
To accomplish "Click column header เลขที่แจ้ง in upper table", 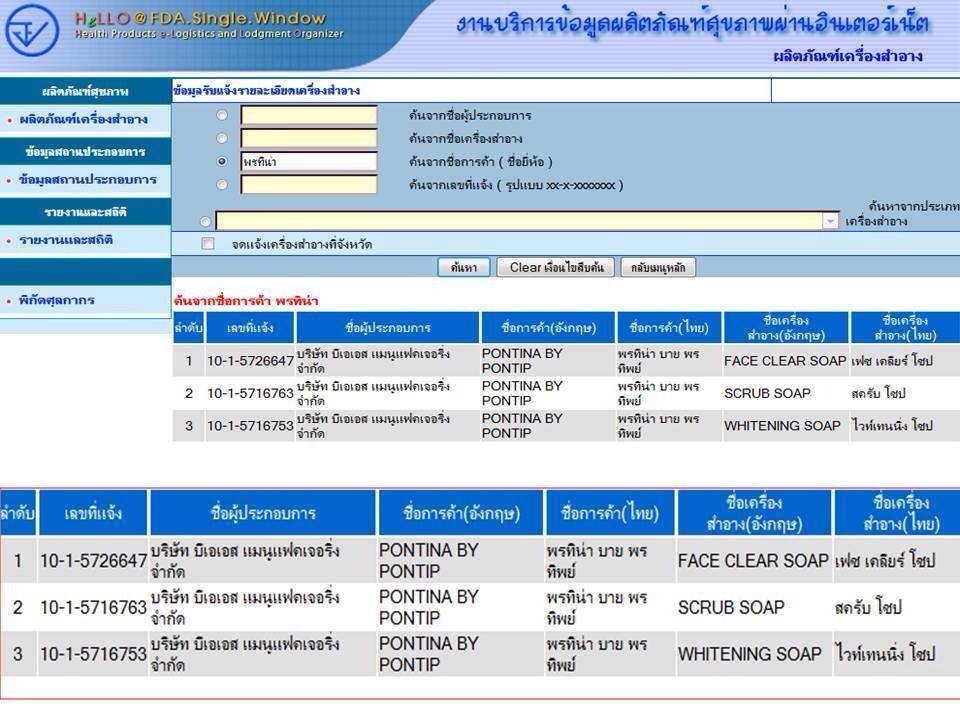I will (250, 328).
